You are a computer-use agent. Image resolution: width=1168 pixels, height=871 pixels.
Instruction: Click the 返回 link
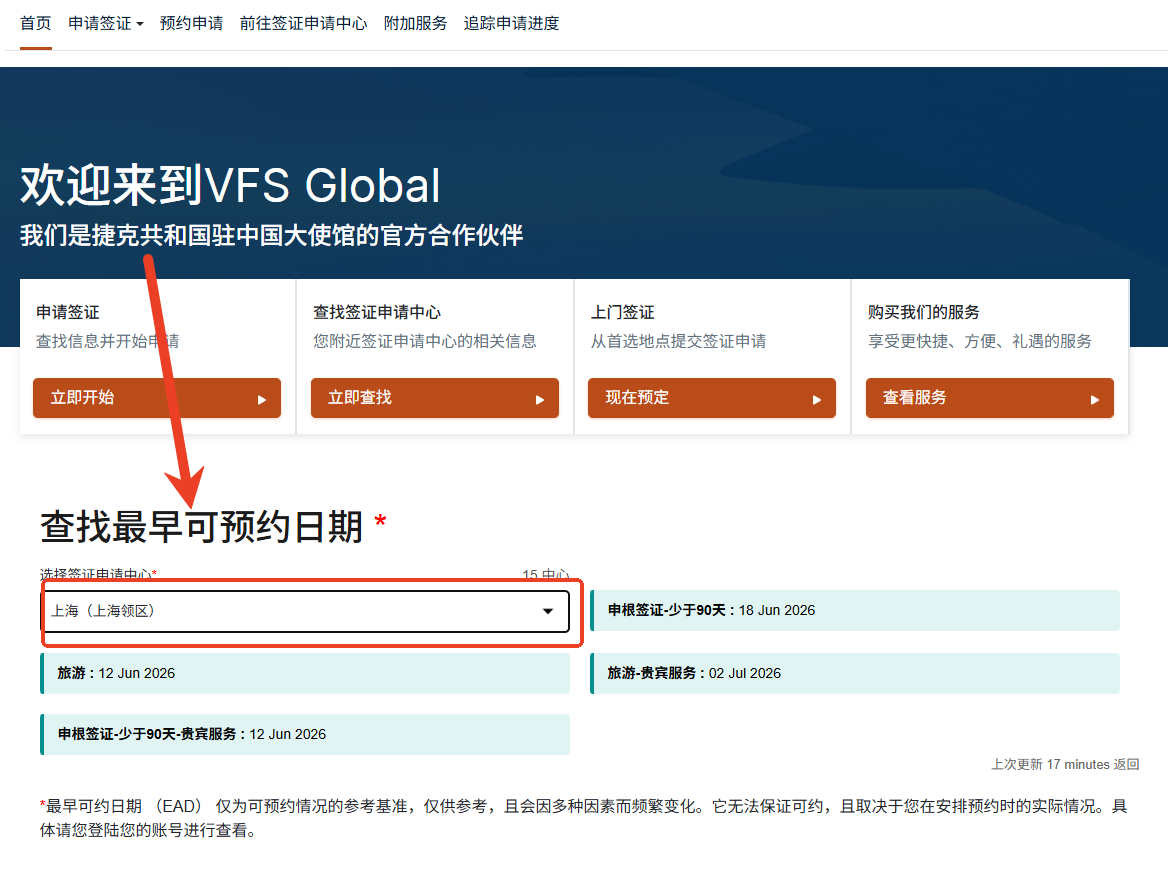tap(1126, 764)
